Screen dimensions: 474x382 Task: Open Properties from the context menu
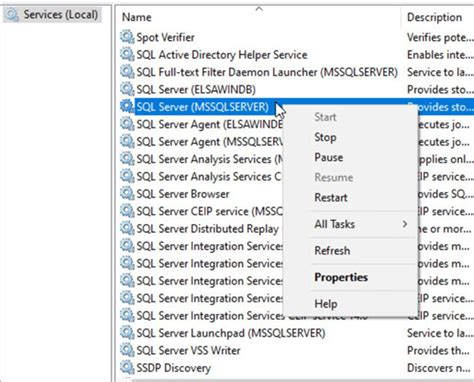coord(341,277)
